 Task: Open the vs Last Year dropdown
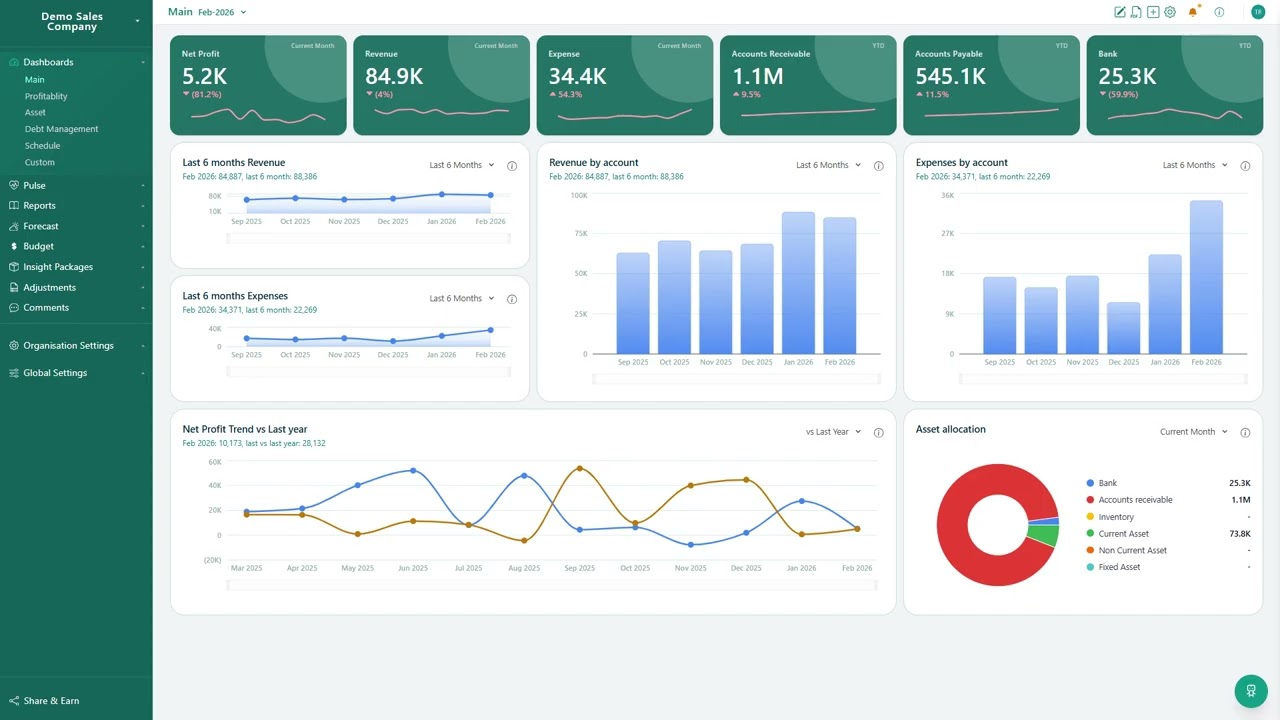833,432
